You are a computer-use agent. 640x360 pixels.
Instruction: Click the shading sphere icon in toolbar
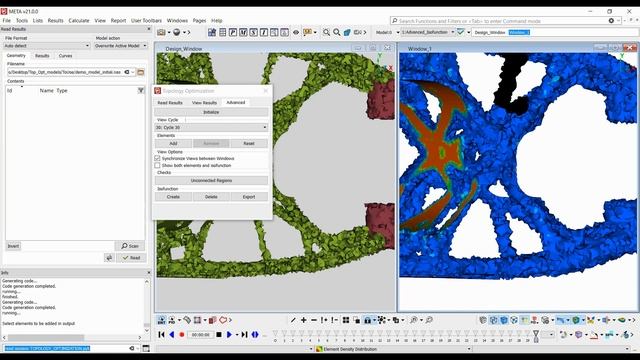pyautogui.click(x=176, y=32)
